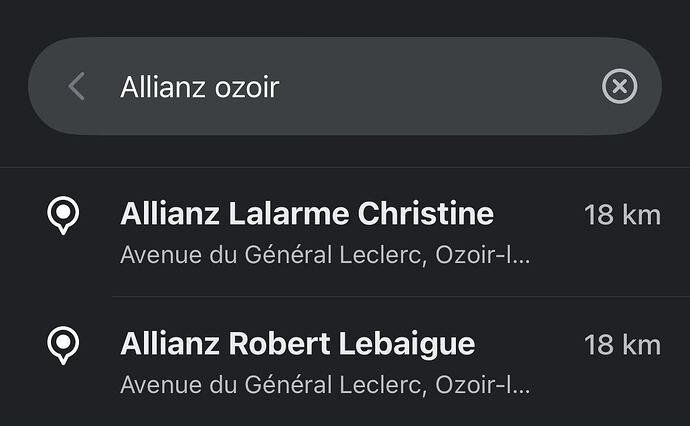Image resolution: width=690 pixels, height=426 pixels.
Task: Open the Allianz Lalarme Christine result
Action: pos(307,214)
